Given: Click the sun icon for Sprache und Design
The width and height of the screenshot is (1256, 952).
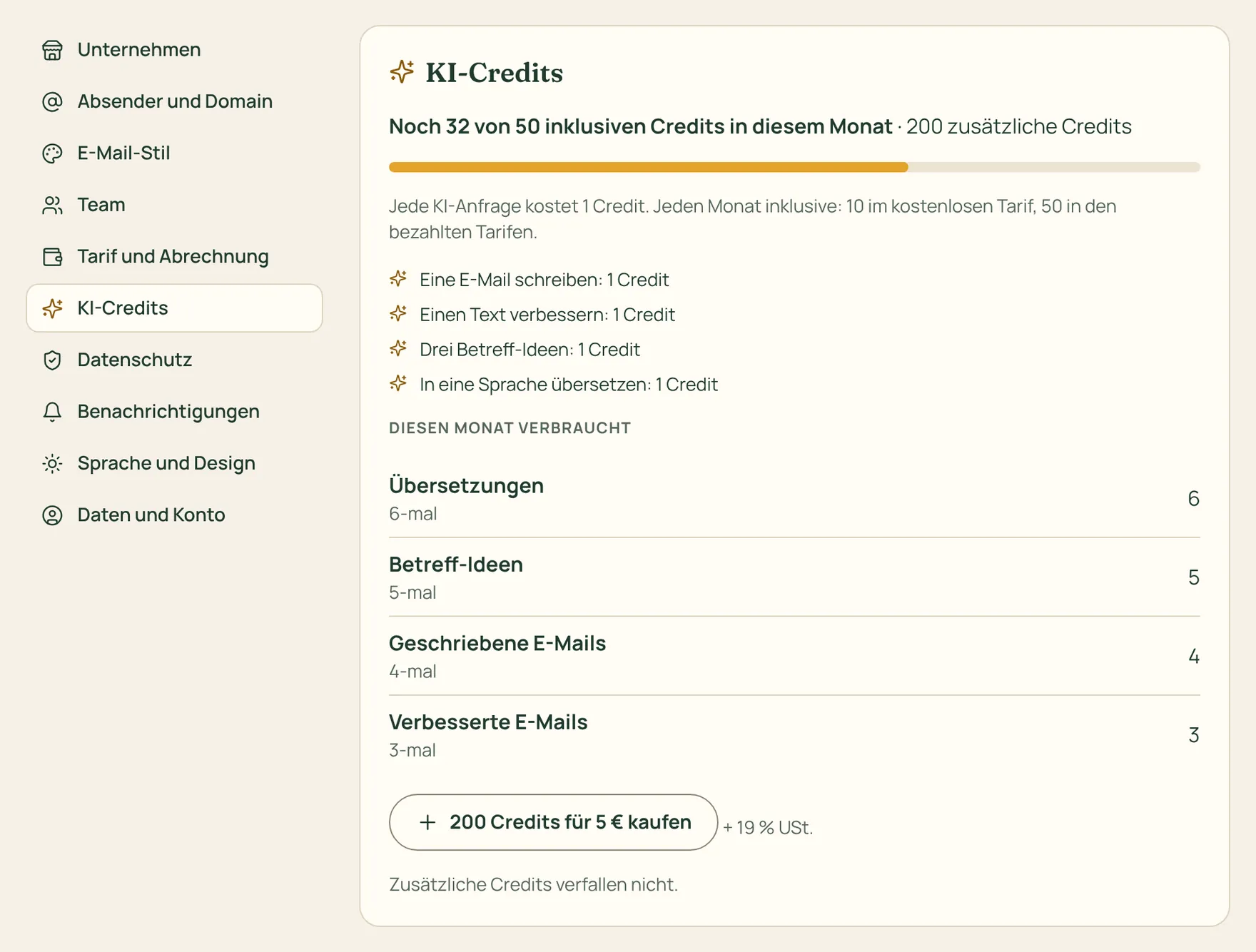Looking at the screenshot, I should point(52,463).
